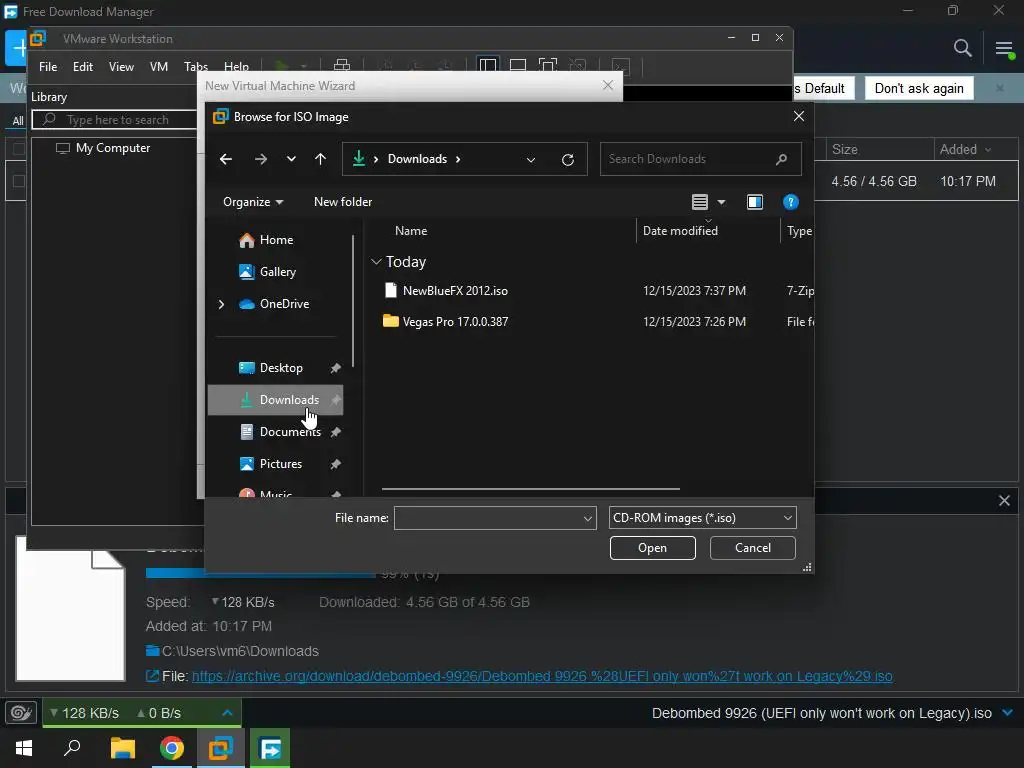Screen dimensions: 1024x768
Task: Open Free Download Manager search icon
Action: click(962, 48)
